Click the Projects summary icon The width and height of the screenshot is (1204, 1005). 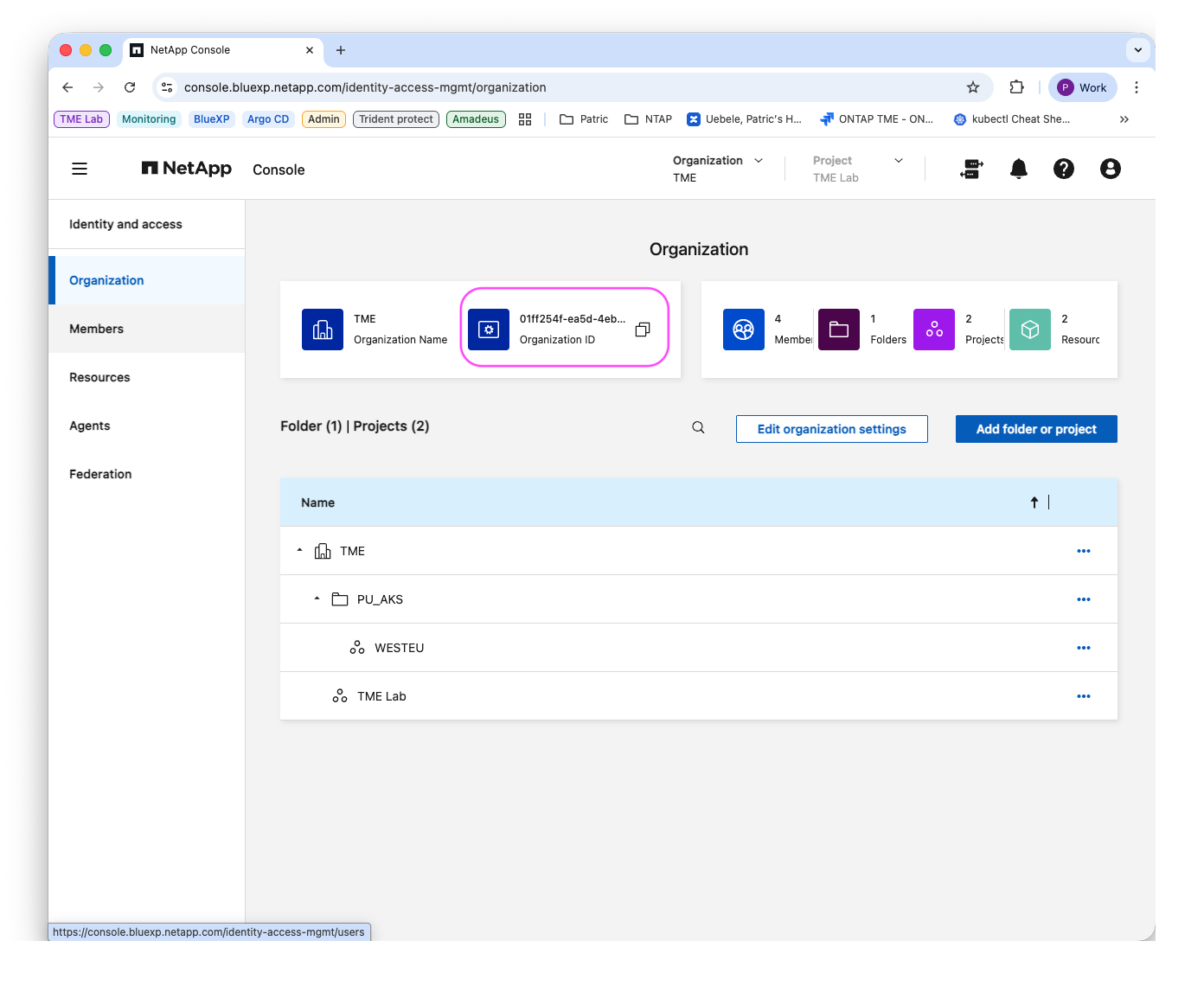pyautogui.click(x=934, y=330)
